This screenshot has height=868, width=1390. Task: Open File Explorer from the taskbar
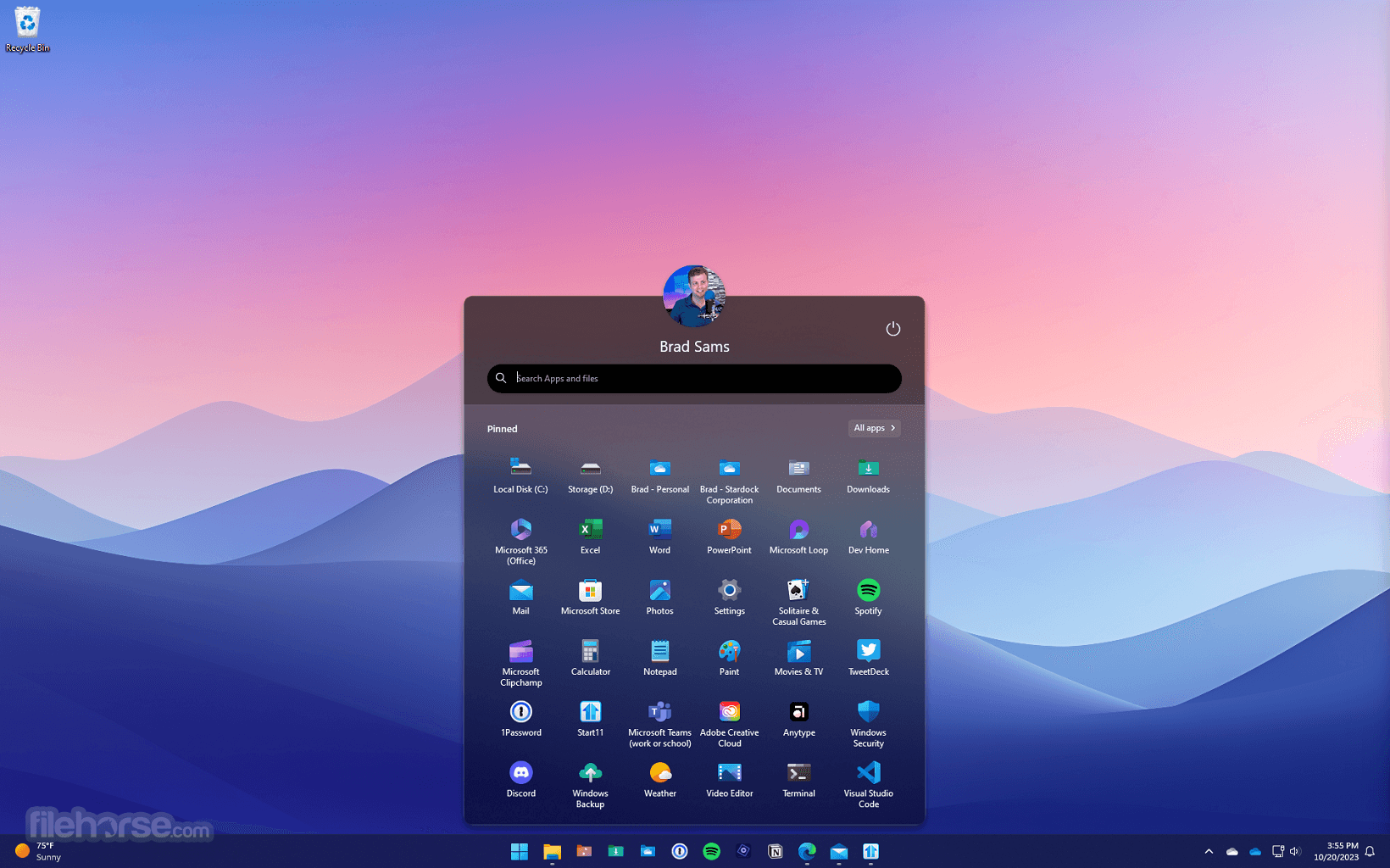552,851
